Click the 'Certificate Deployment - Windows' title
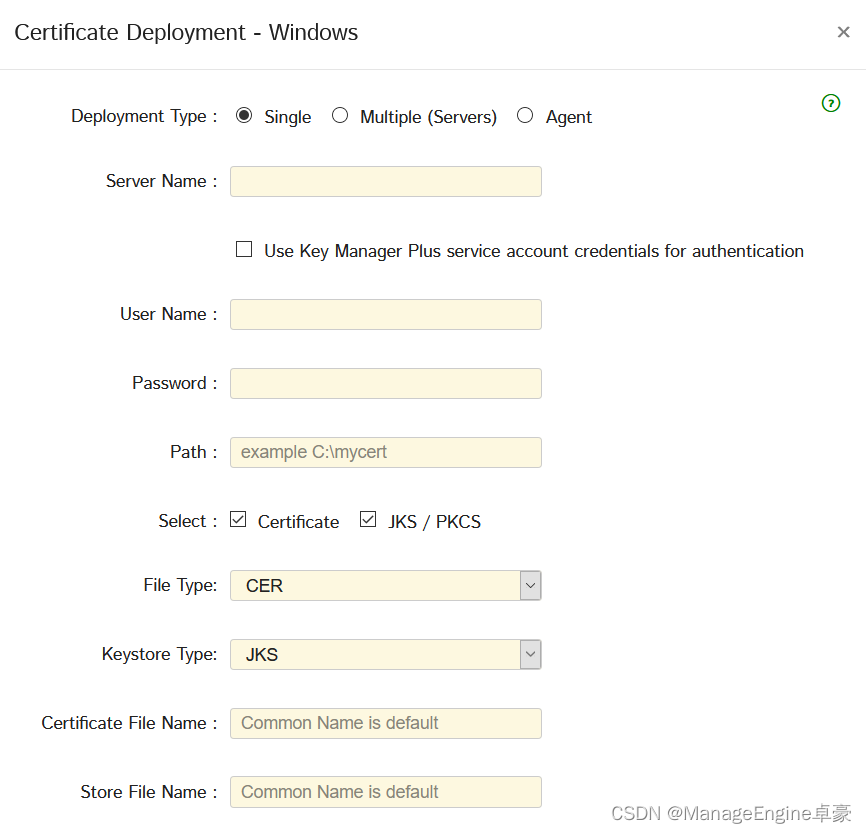The width and height of the screenshot is (866, 833). tap(186, 33)
